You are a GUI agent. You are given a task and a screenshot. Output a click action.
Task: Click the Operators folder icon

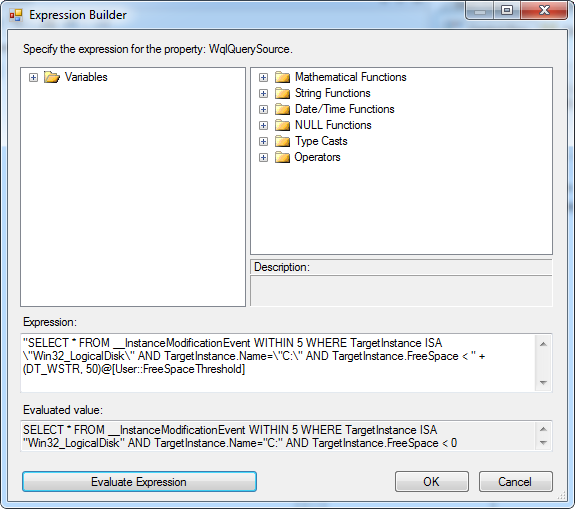click(x=282, y=157)
